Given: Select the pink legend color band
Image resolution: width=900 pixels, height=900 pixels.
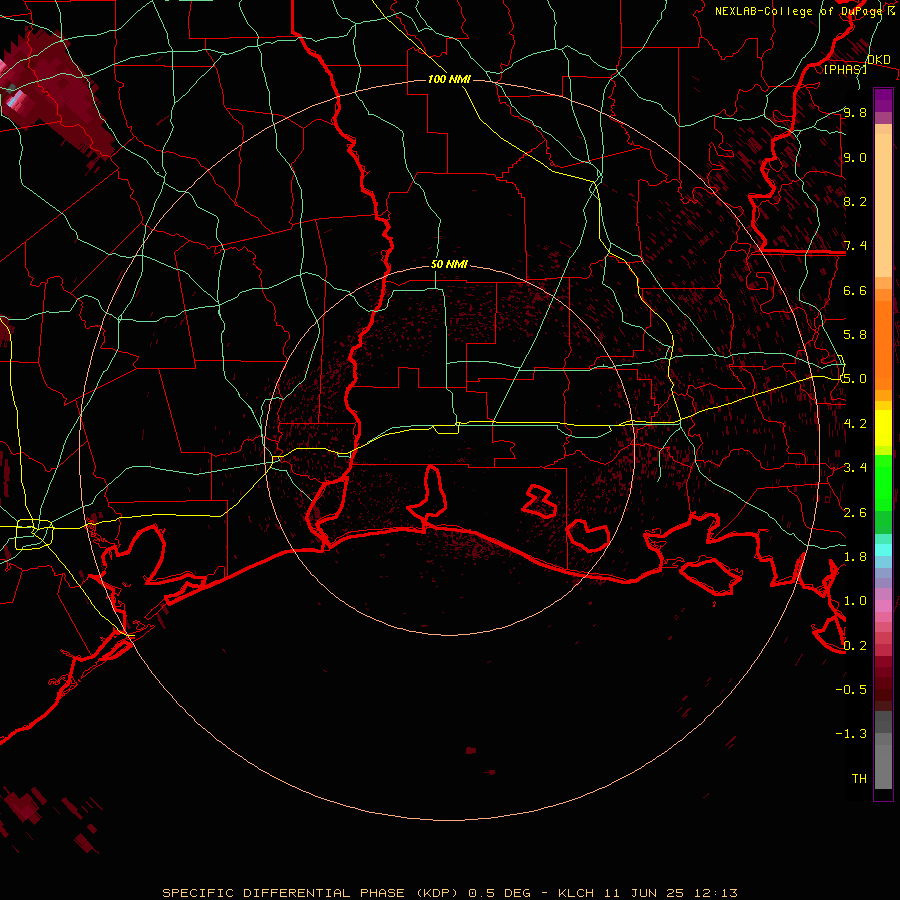Looking at the screenshot, I should [883, 606].
